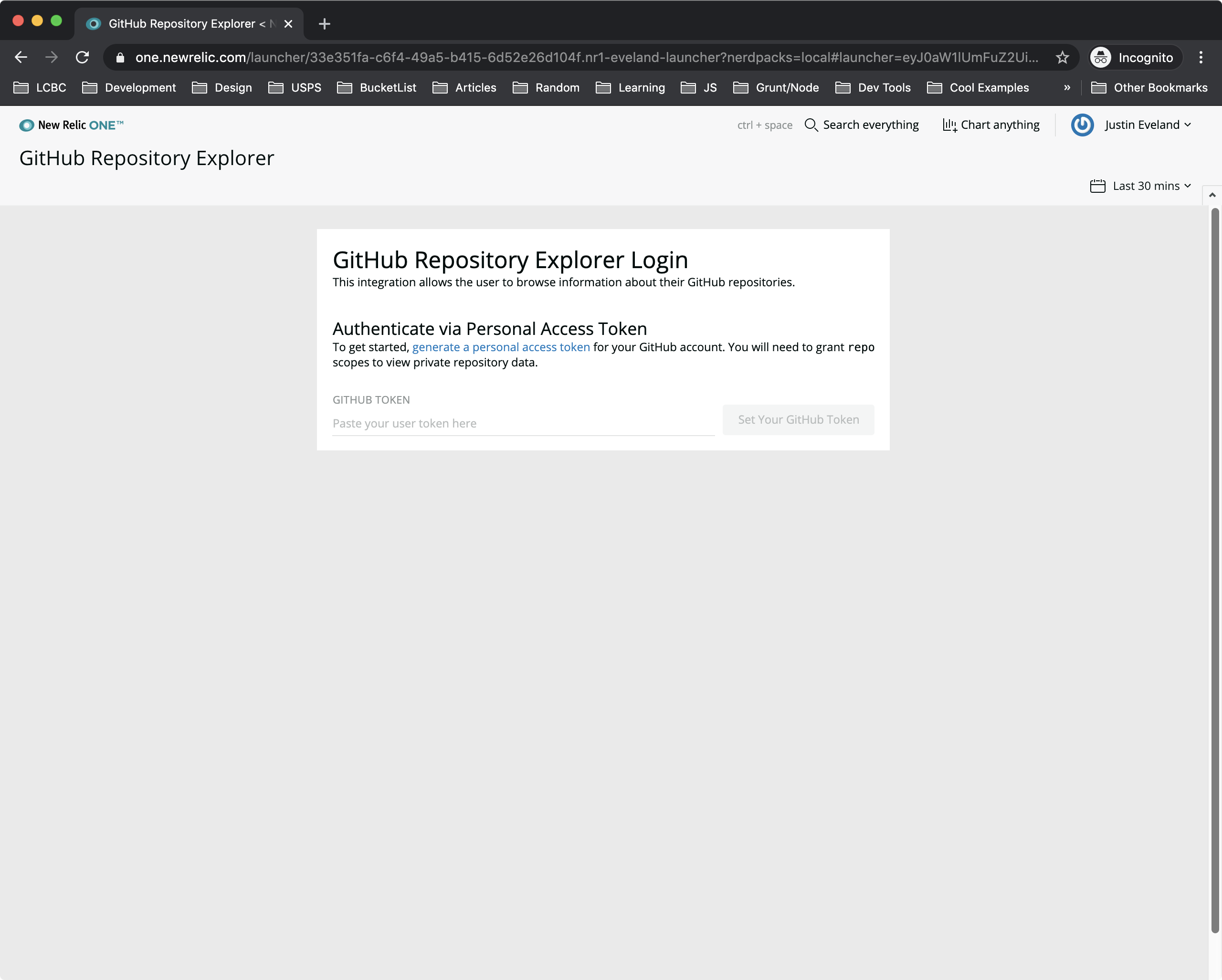Viewport: 1222px width, 980px height.
Task: Click the calendar icon beside Last 30 mins
Action: coord(1097,186)
